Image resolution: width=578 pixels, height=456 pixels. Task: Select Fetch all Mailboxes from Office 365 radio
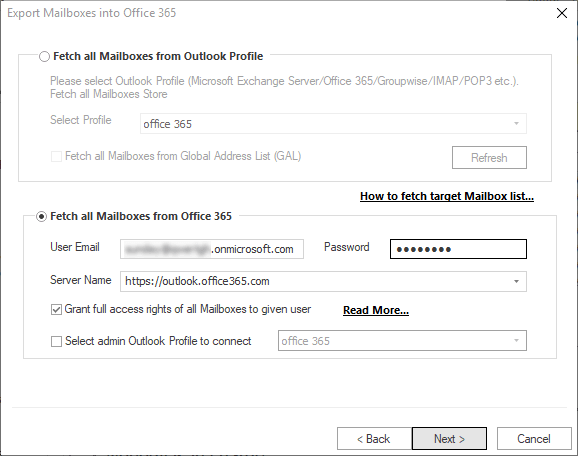coord(41,216)
